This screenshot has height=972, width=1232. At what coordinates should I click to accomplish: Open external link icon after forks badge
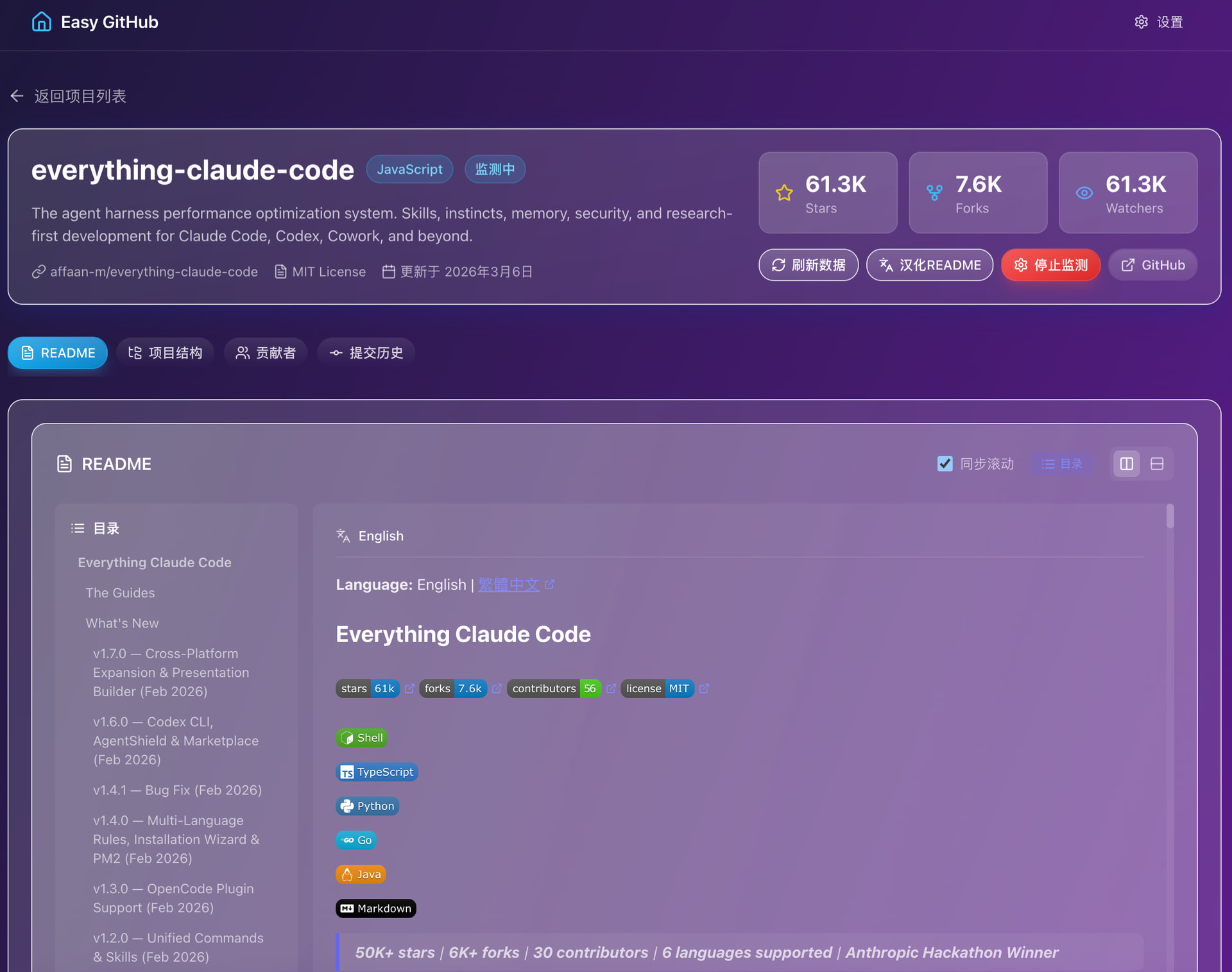point(497,688)
